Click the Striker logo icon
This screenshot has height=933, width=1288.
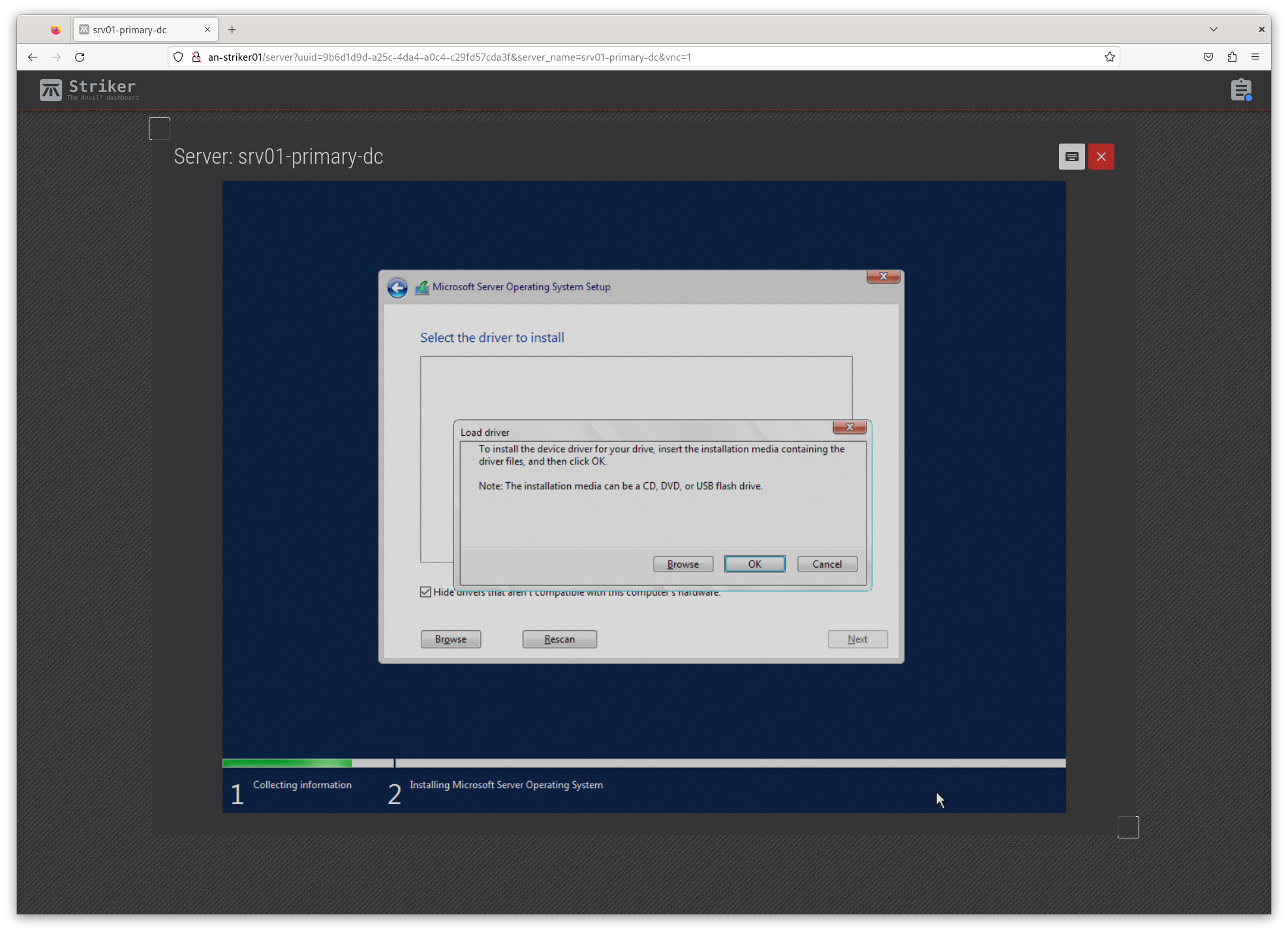tap(51, 89)
